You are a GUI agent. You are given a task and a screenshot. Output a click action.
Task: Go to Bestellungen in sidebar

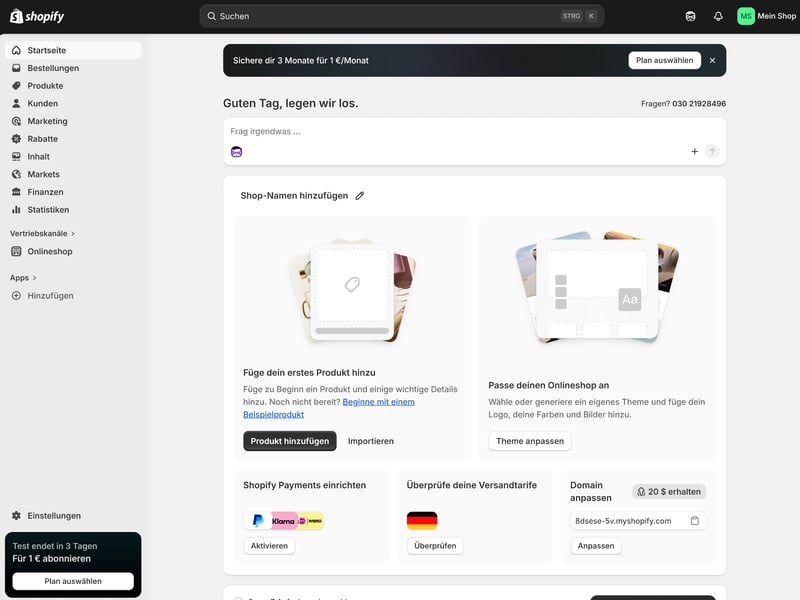point(73,68)
